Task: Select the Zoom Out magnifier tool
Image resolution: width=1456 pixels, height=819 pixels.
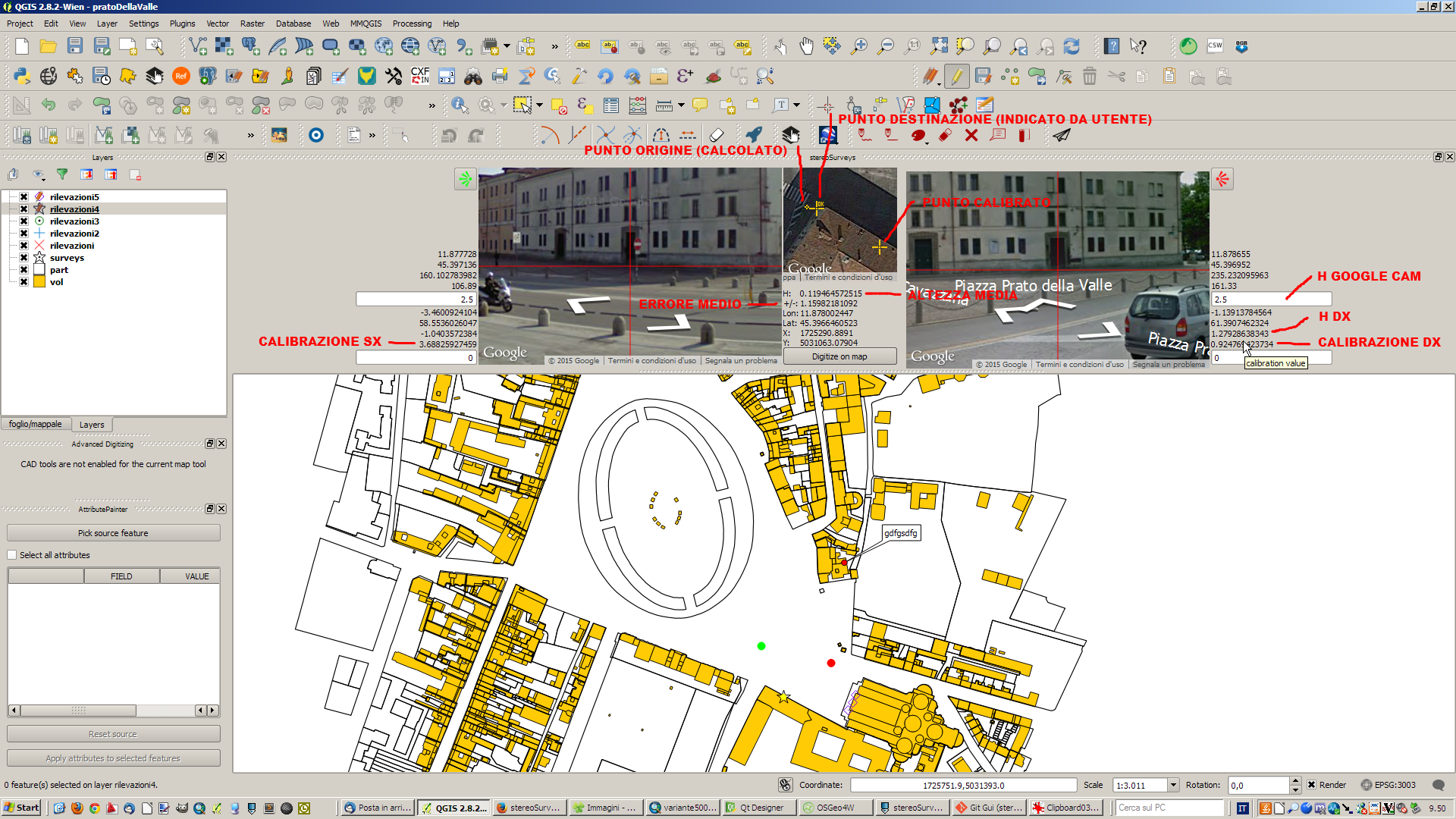Action: click(886, 47)
